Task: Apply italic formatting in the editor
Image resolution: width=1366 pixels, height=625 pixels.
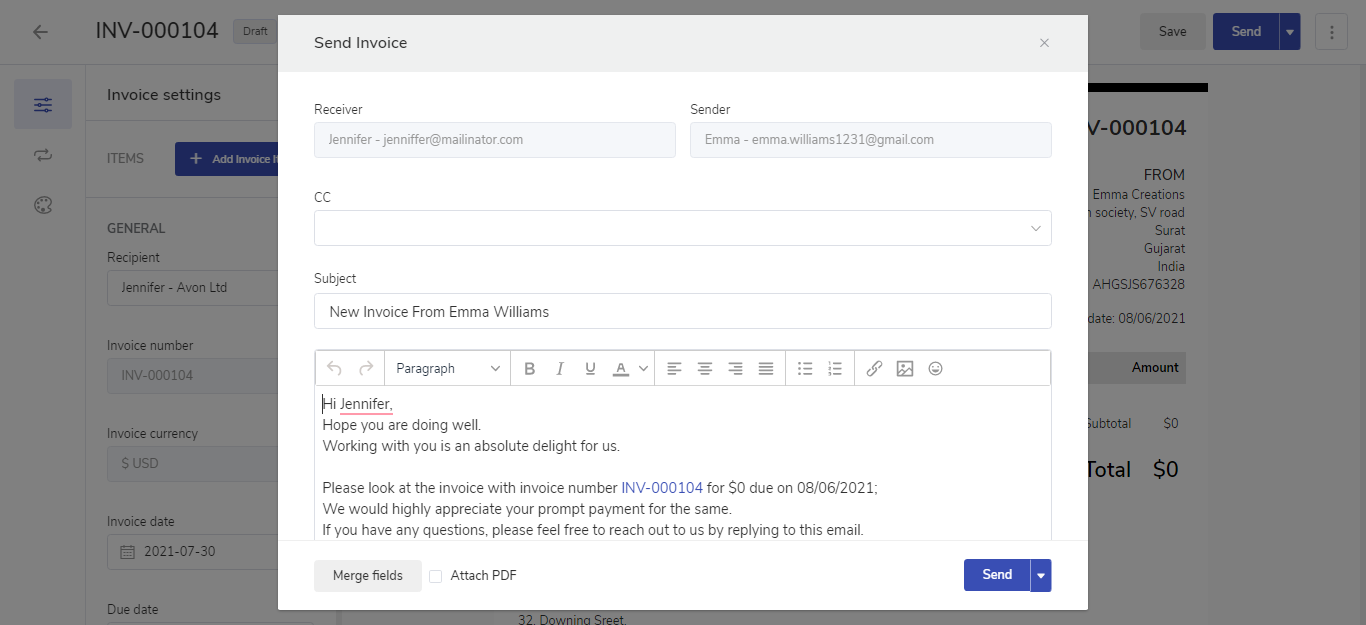Action: 560,369
